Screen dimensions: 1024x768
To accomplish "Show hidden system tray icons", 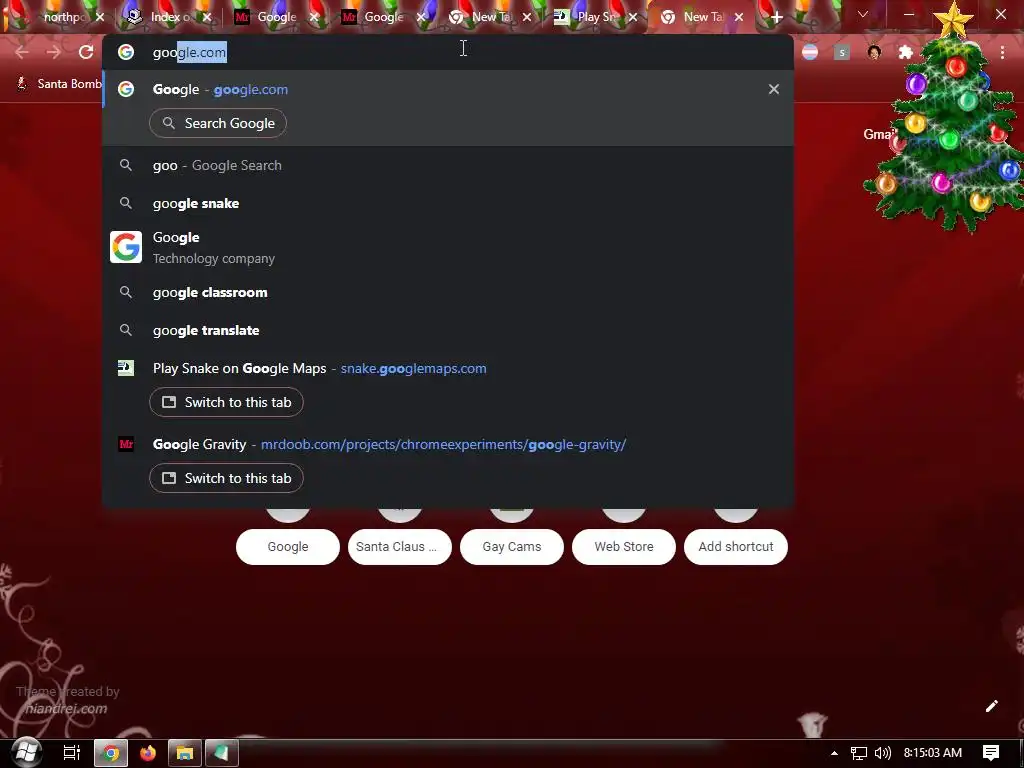I will pyautogui.click(x=834, y=753).
